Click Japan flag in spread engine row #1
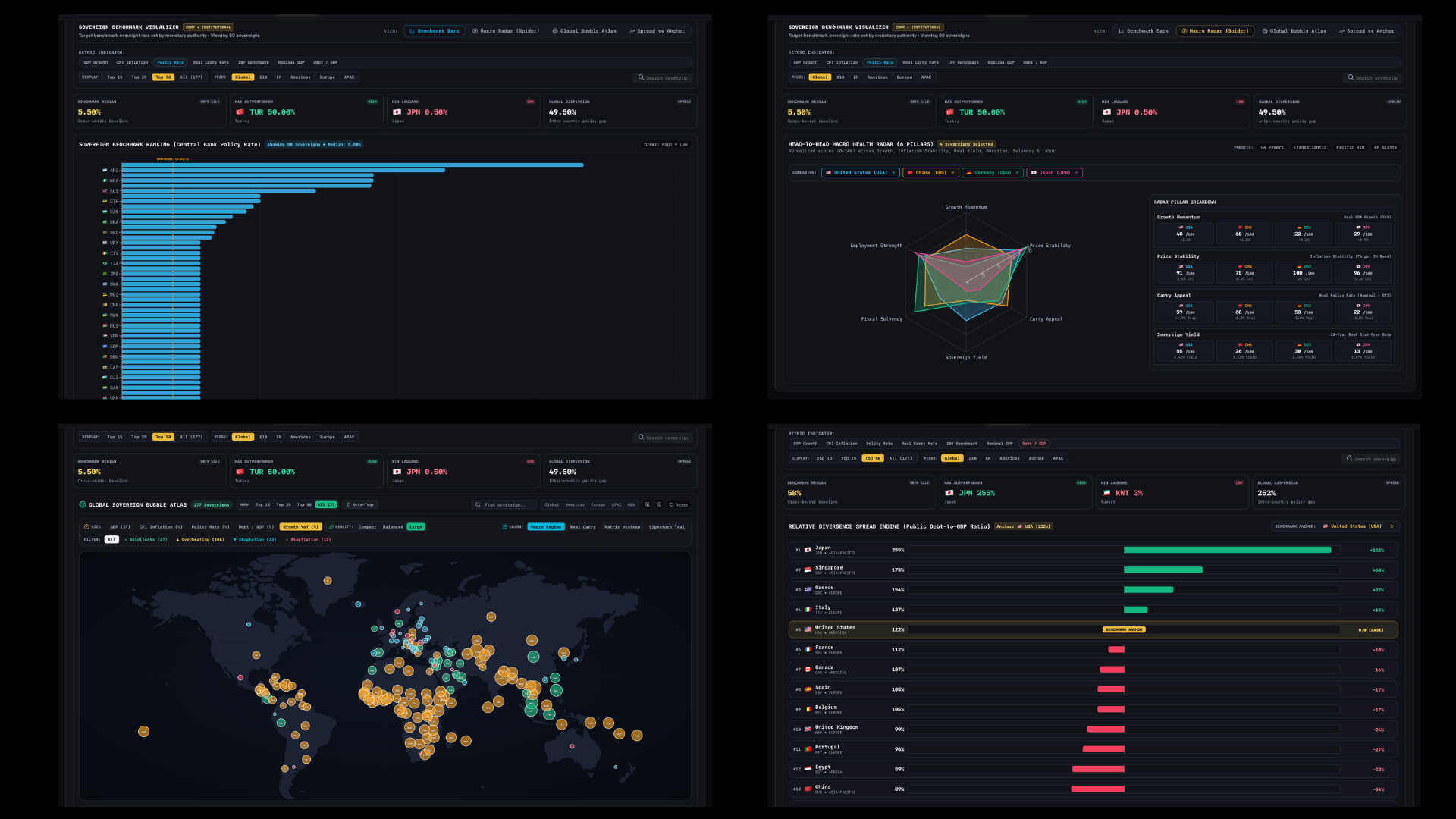 click(x=808, y=550)
